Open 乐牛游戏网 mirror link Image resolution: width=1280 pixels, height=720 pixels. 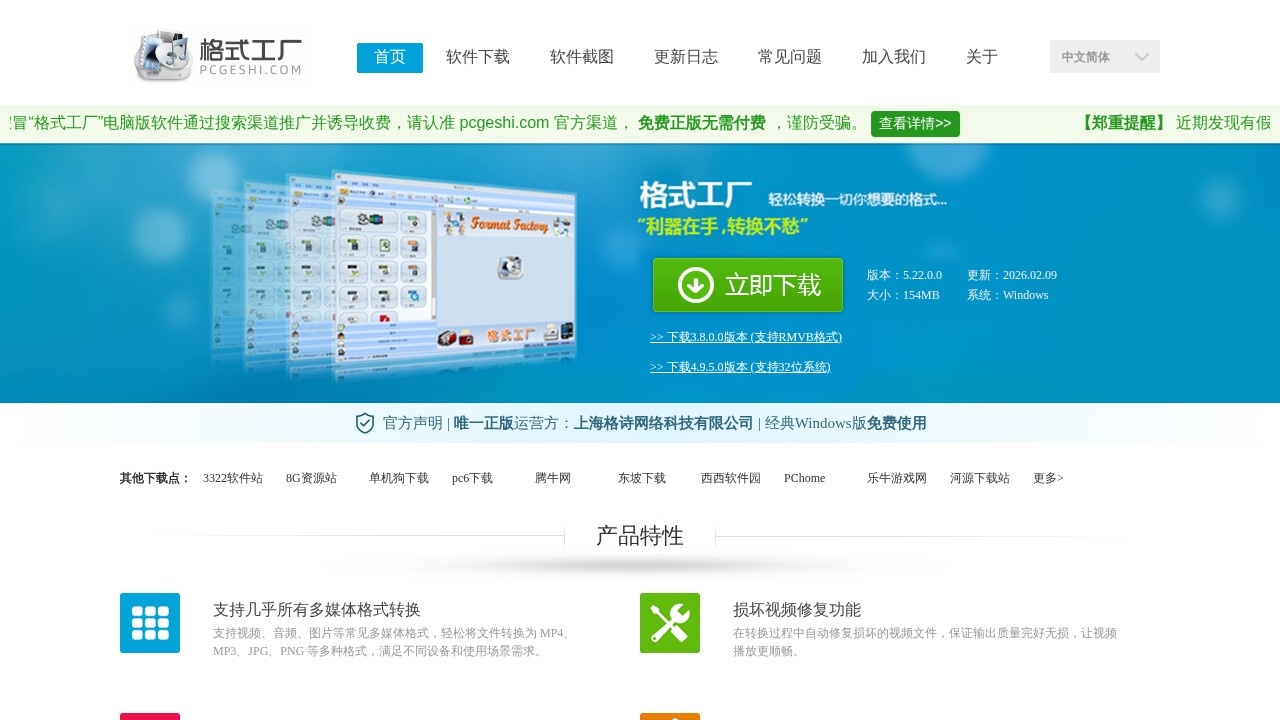click(897, 478)
